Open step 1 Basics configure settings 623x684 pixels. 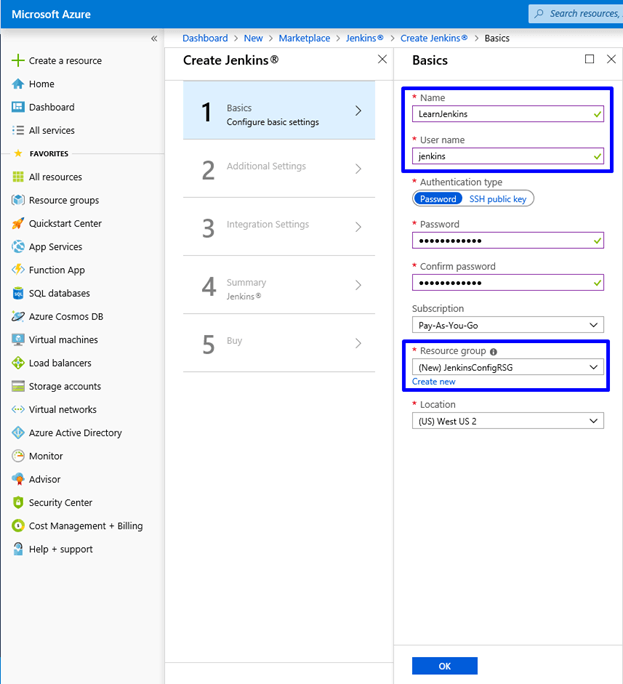(279, 110)
